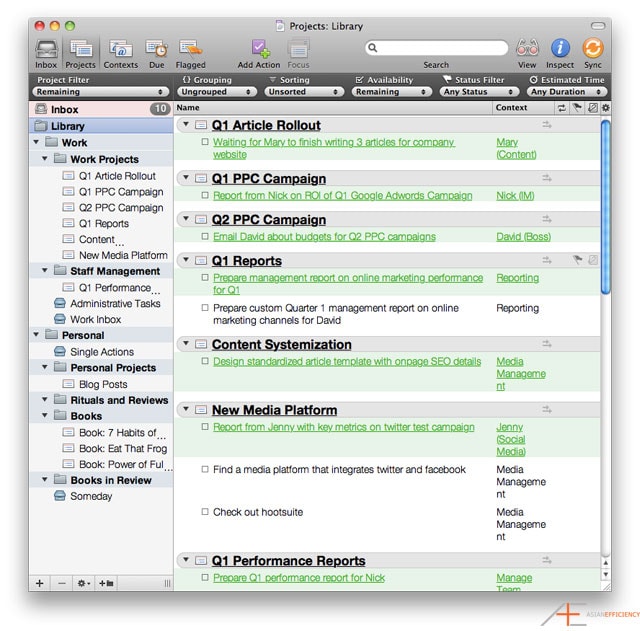Image resolution: width=640 pixels, height=631 pixels.
Task: Collapse the New Media Platform project triangle
Action: point(186,409)
